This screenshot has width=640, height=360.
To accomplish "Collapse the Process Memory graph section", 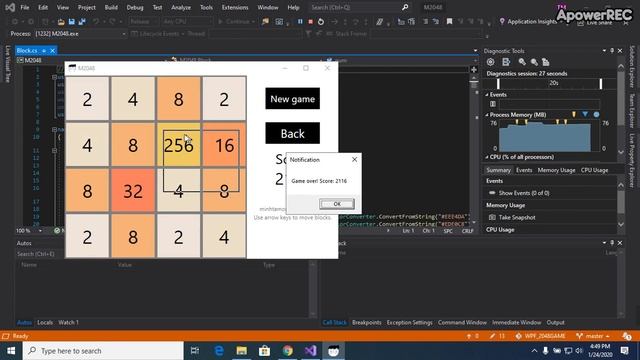I will click(x=487, y=115).
